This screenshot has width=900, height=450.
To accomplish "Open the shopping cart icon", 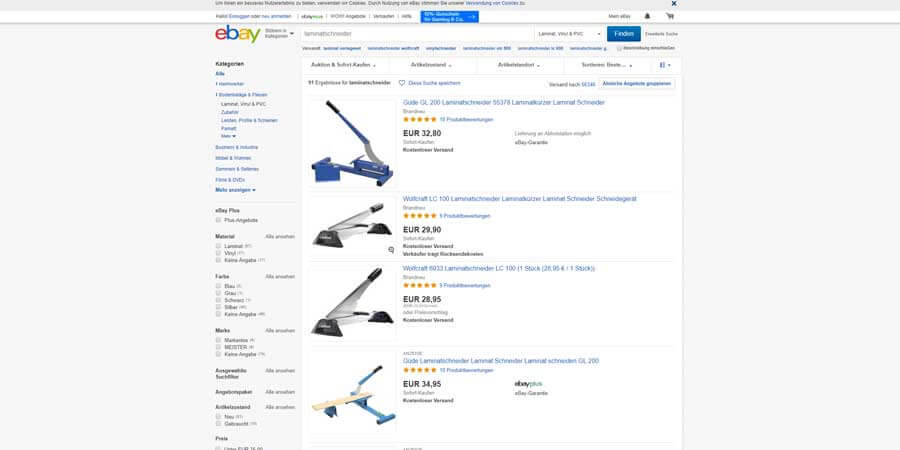I will click(x=669, y=16).
